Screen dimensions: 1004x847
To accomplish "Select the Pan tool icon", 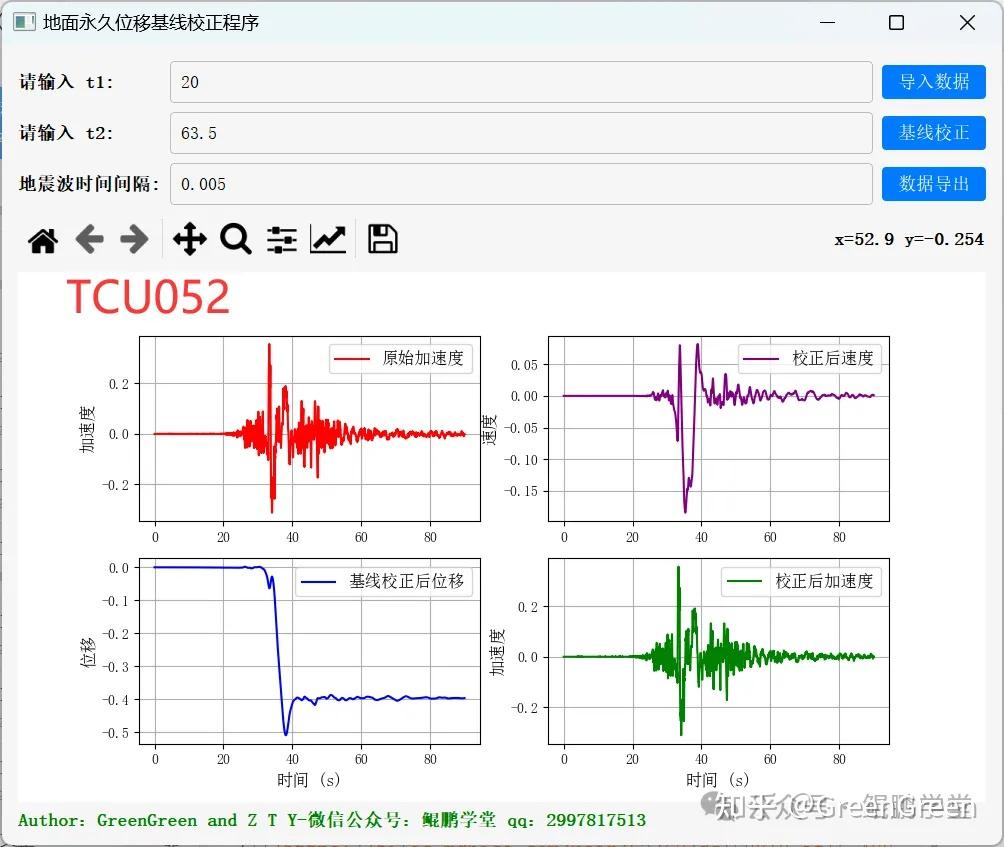I will 189,239.
